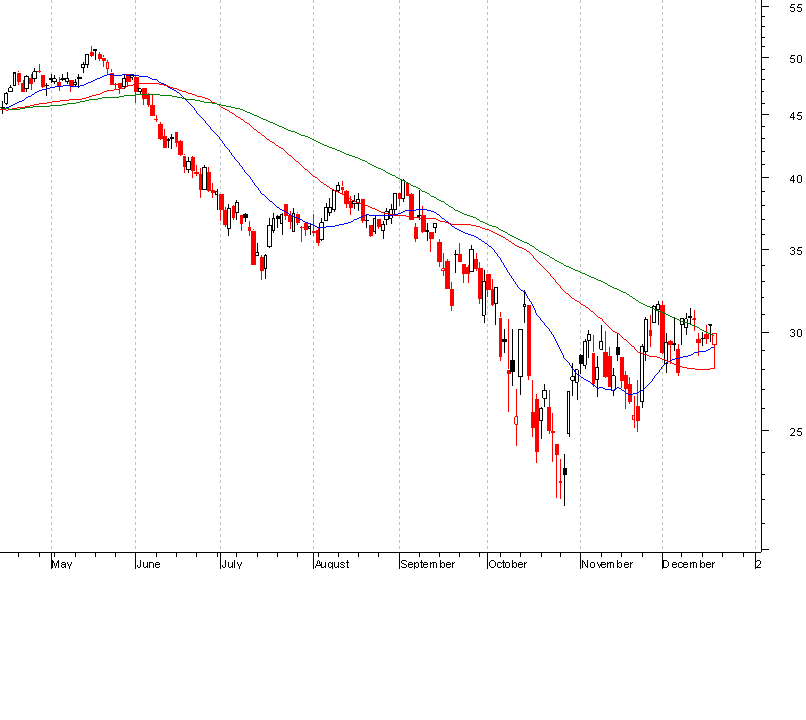Click the November label on time axis
The height and width of the screenshot is (720, 806).
(x=607, y=564)
